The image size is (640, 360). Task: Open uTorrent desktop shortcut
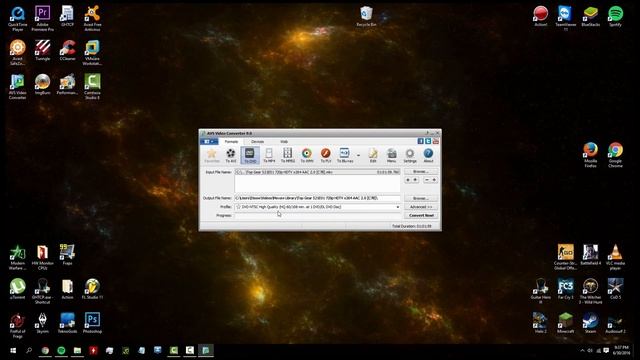click(x=18, y=289)
